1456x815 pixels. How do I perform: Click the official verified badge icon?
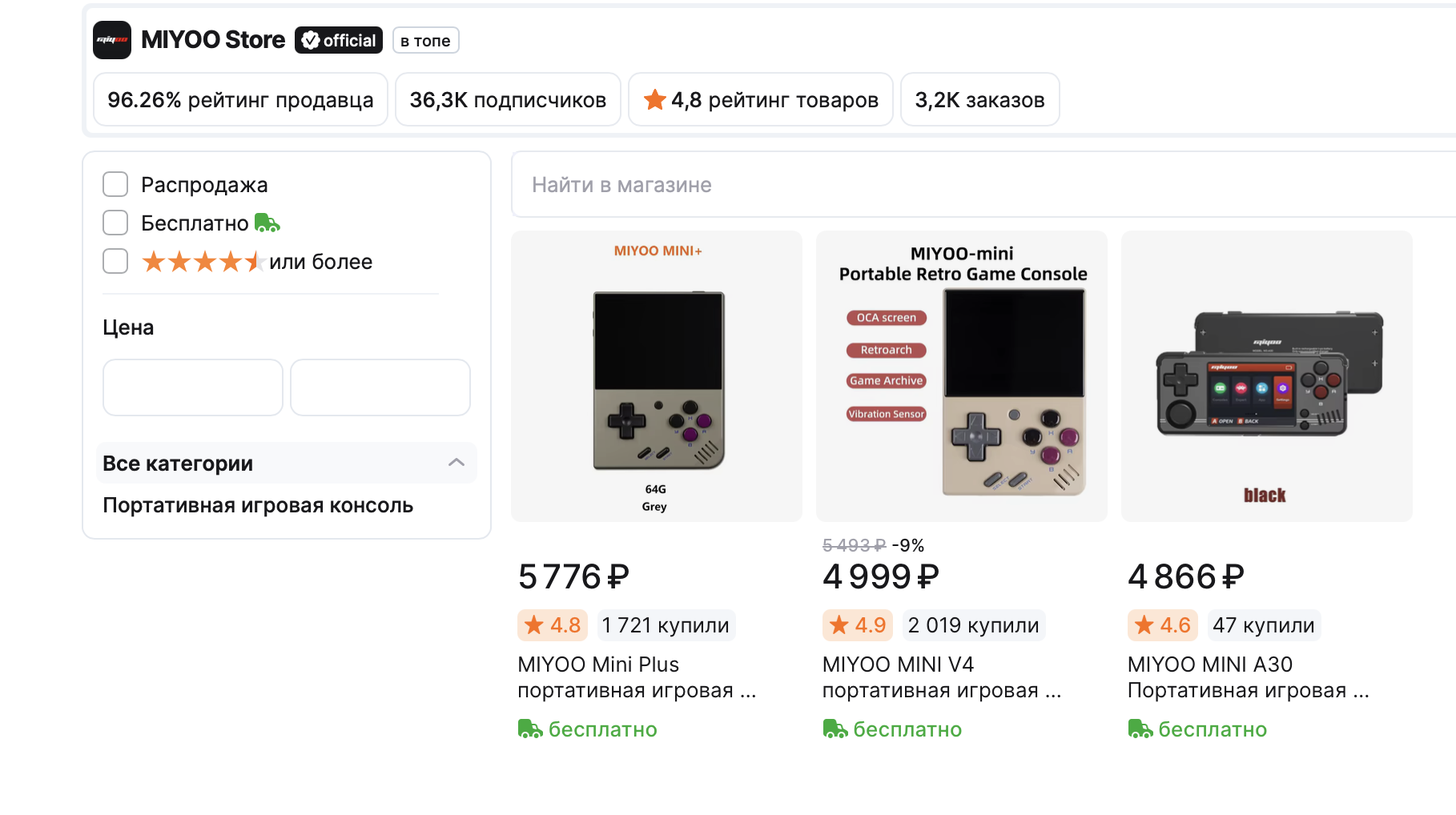[312, 40]
